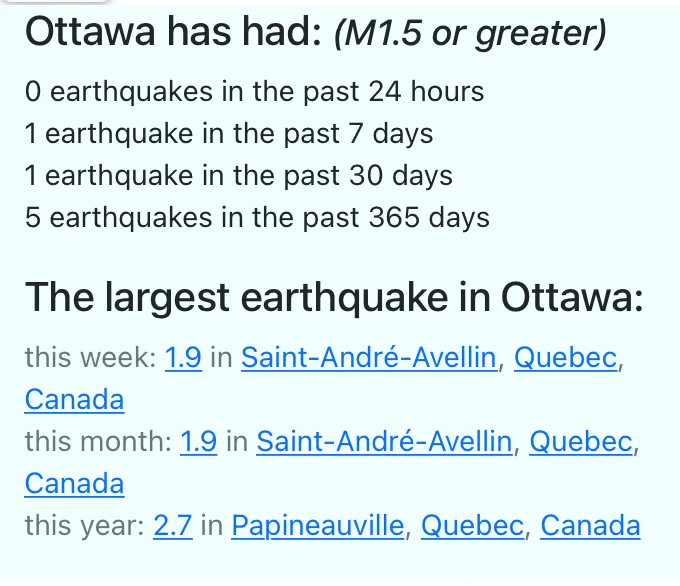The width and height of the screenshot is (680, 586).
Task: Click the '(M1.5 or greater)' italic note
Action: 470,33
